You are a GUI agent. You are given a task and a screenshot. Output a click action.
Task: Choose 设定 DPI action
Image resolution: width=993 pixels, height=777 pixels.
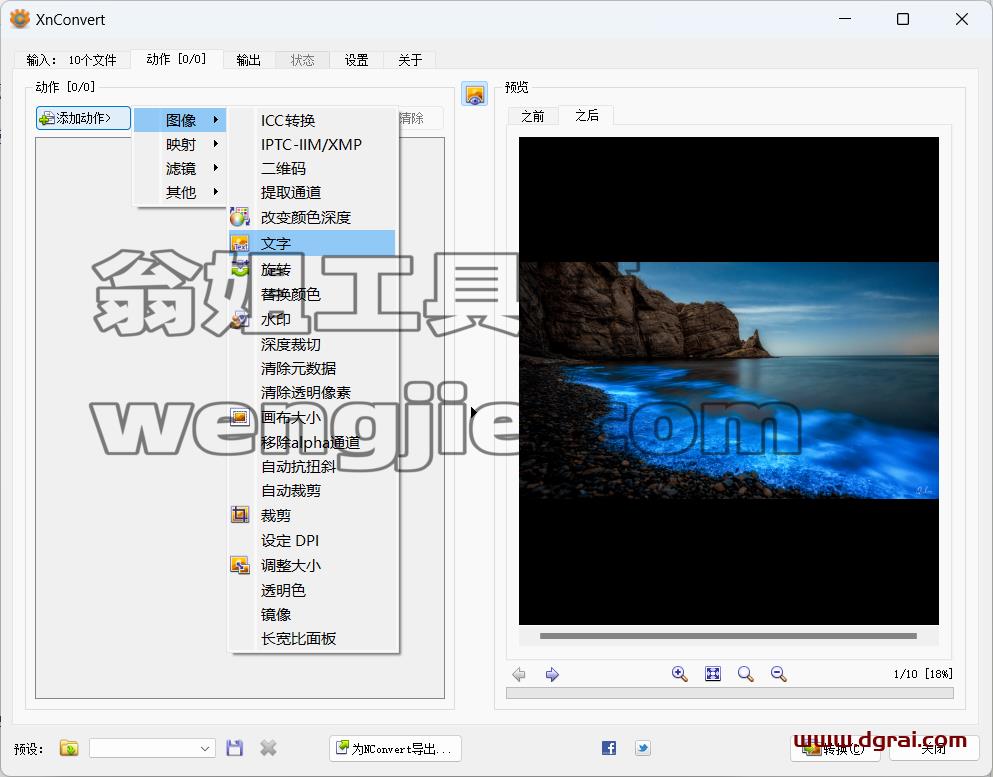(x=313, y=540)
